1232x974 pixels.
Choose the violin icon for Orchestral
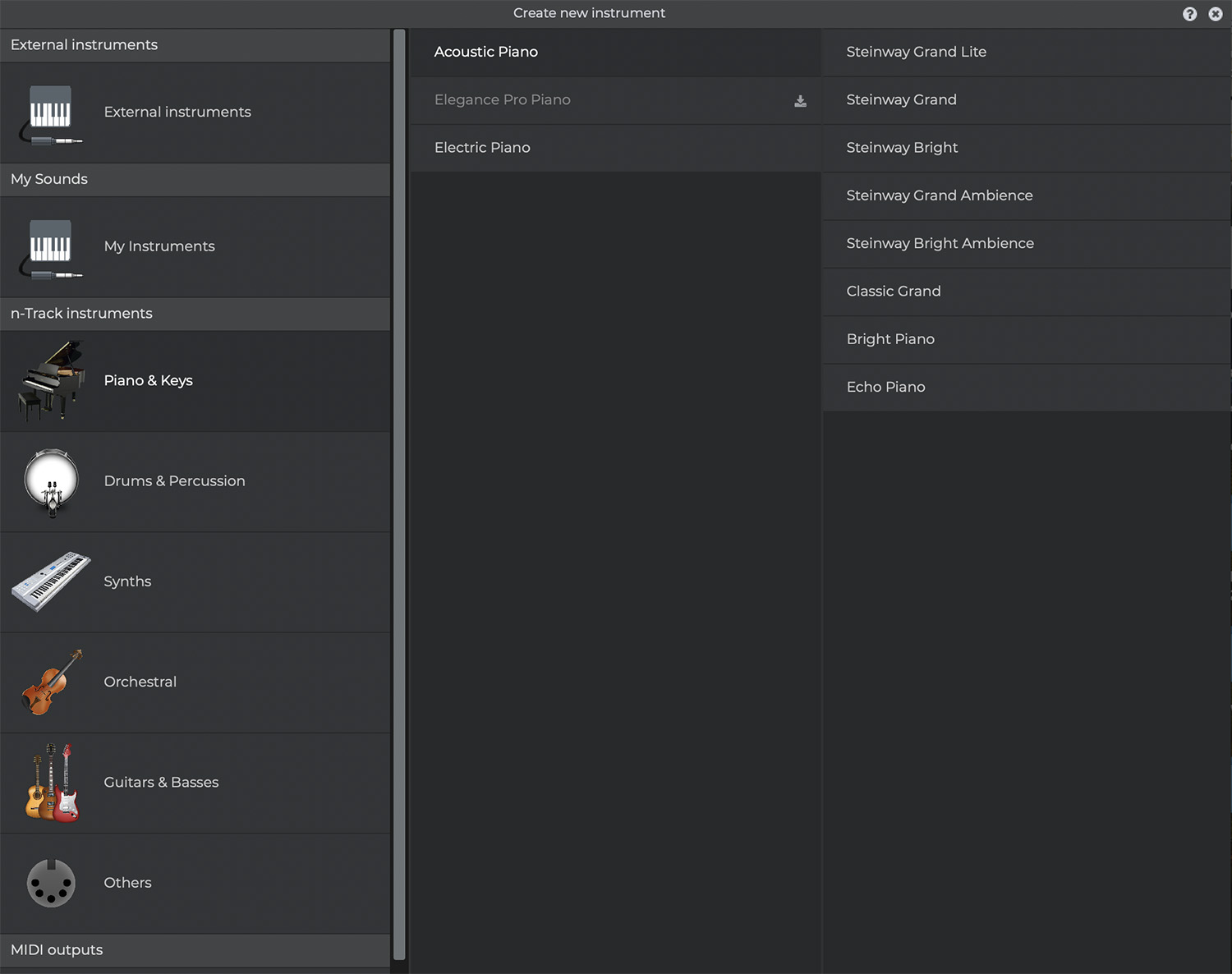[51, 682]
